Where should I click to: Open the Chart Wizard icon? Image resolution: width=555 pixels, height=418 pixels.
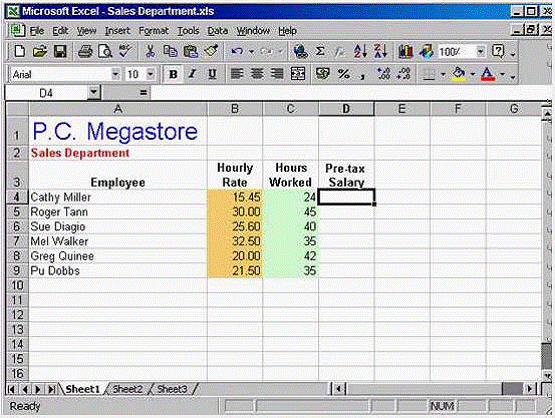click(406, 52)
